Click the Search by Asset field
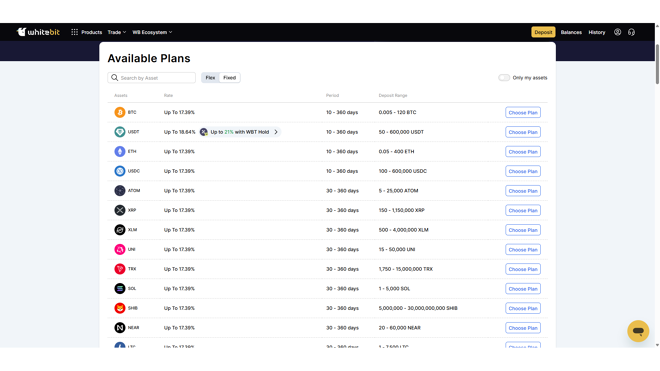Viewport: 660px width, 371px height. click(152, 77)
